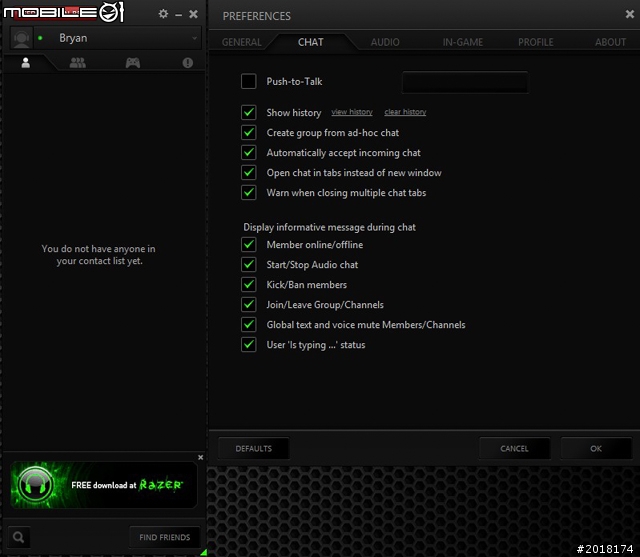The height and width of the screenshot is (557, 640).
Task: Open settings gear in Comms window
Action: tap(163, 14)
